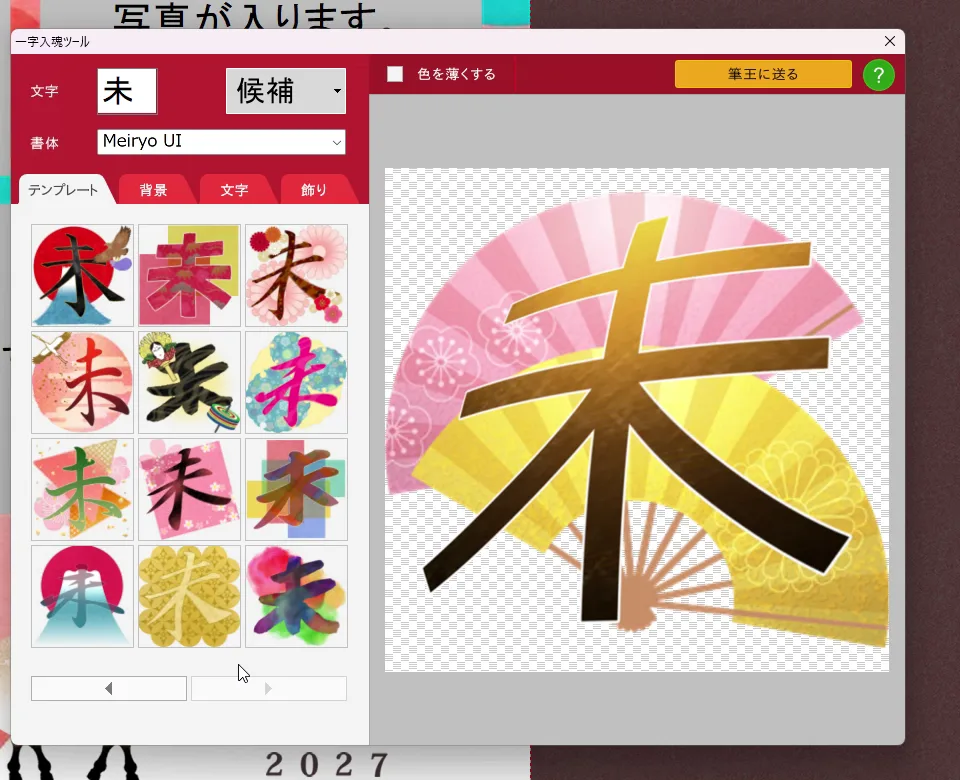Viewport: 960px width, 780px height.
Task: Switch to the テンプレート tab
Action: 63,190
